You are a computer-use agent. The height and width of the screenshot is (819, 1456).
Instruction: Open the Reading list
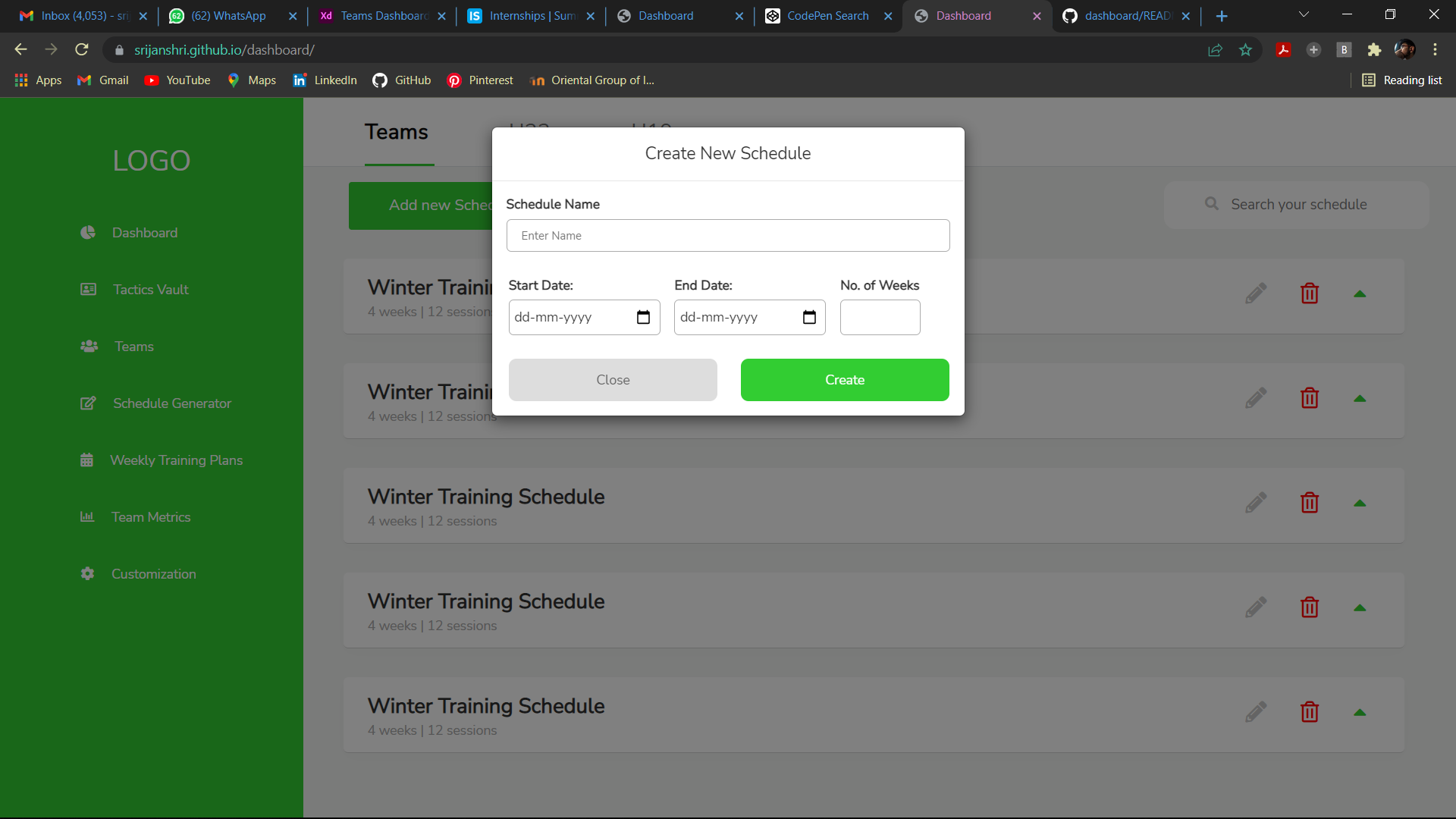[x=1402, y=80]
